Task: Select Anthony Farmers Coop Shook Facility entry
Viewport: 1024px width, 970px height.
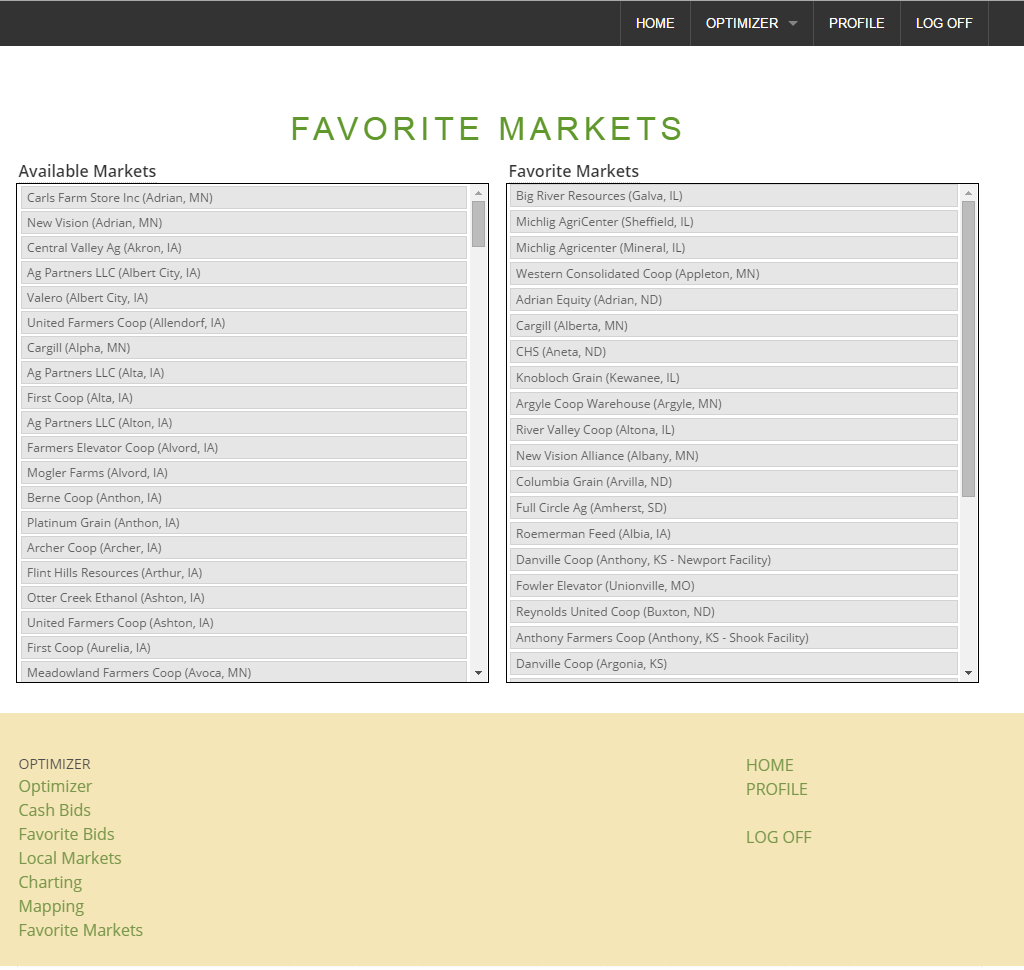Action: (734, 638)
